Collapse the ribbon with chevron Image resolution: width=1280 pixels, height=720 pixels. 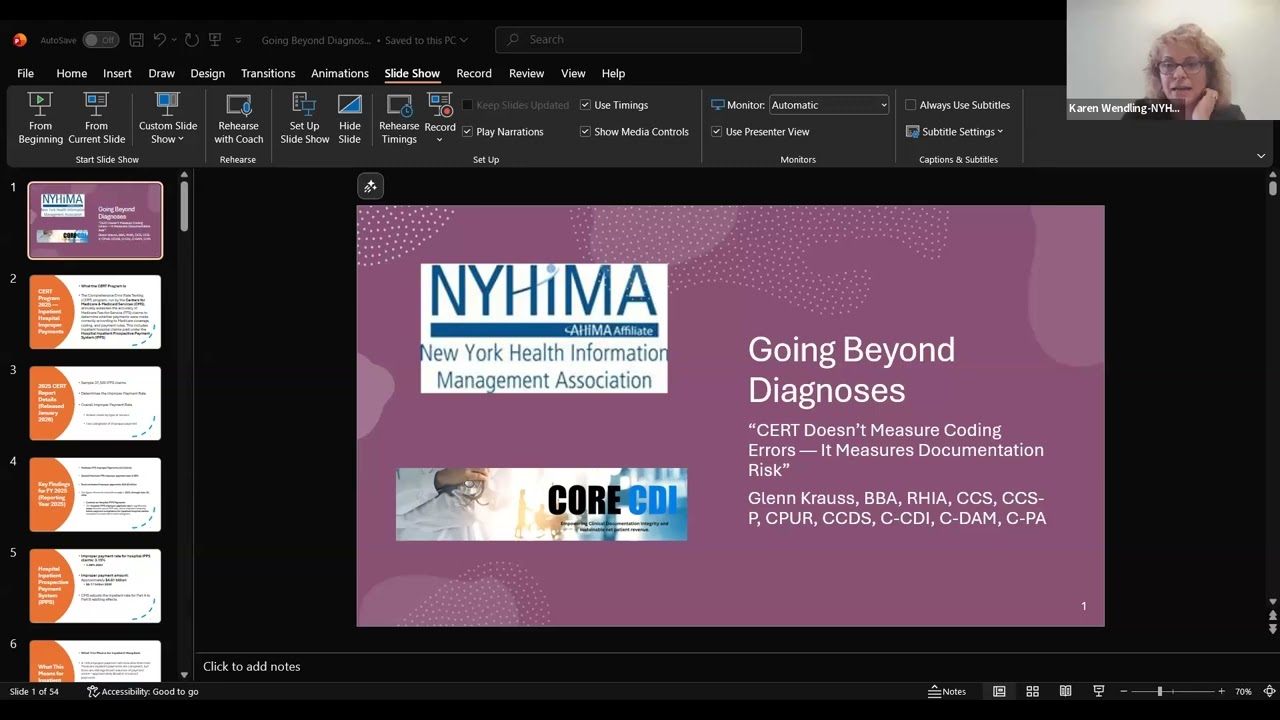pos(1261,156)
